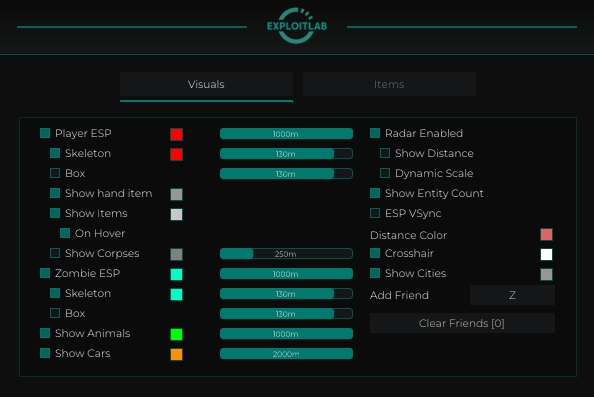Screen dimensions: 594x397
Task: Enable Box checkbox under Zombie ESP
Action: [x=55, y=313]
